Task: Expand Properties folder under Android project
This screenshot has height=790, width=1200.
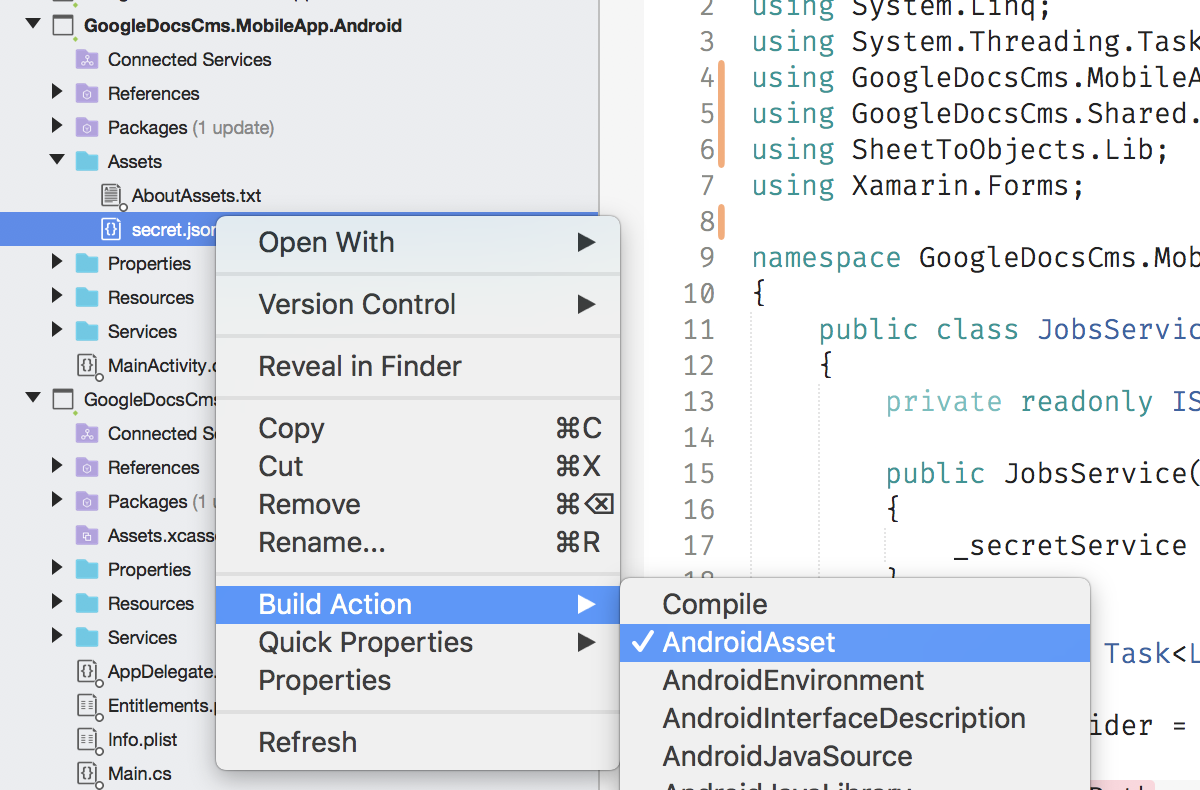Action: pyautogui.click(x=58, y=263)
